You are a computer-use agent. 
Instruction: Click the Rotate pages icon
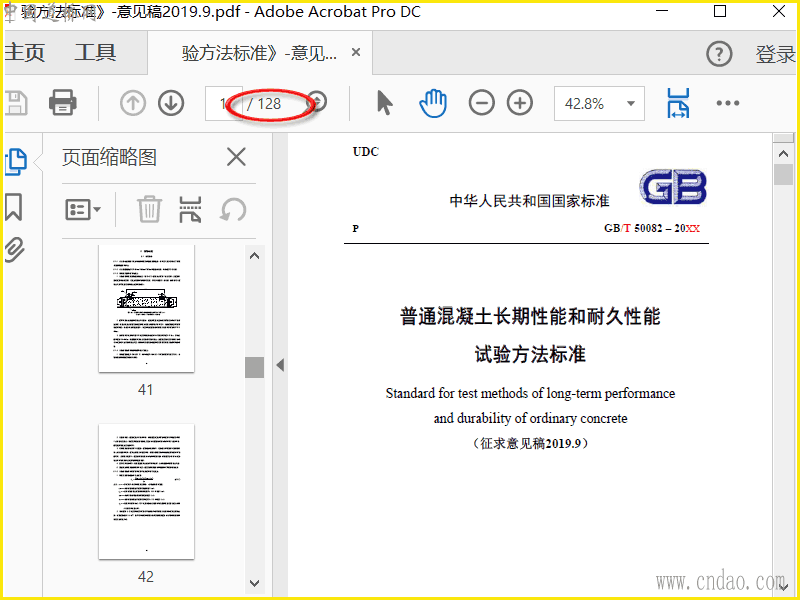click(233, 210)
